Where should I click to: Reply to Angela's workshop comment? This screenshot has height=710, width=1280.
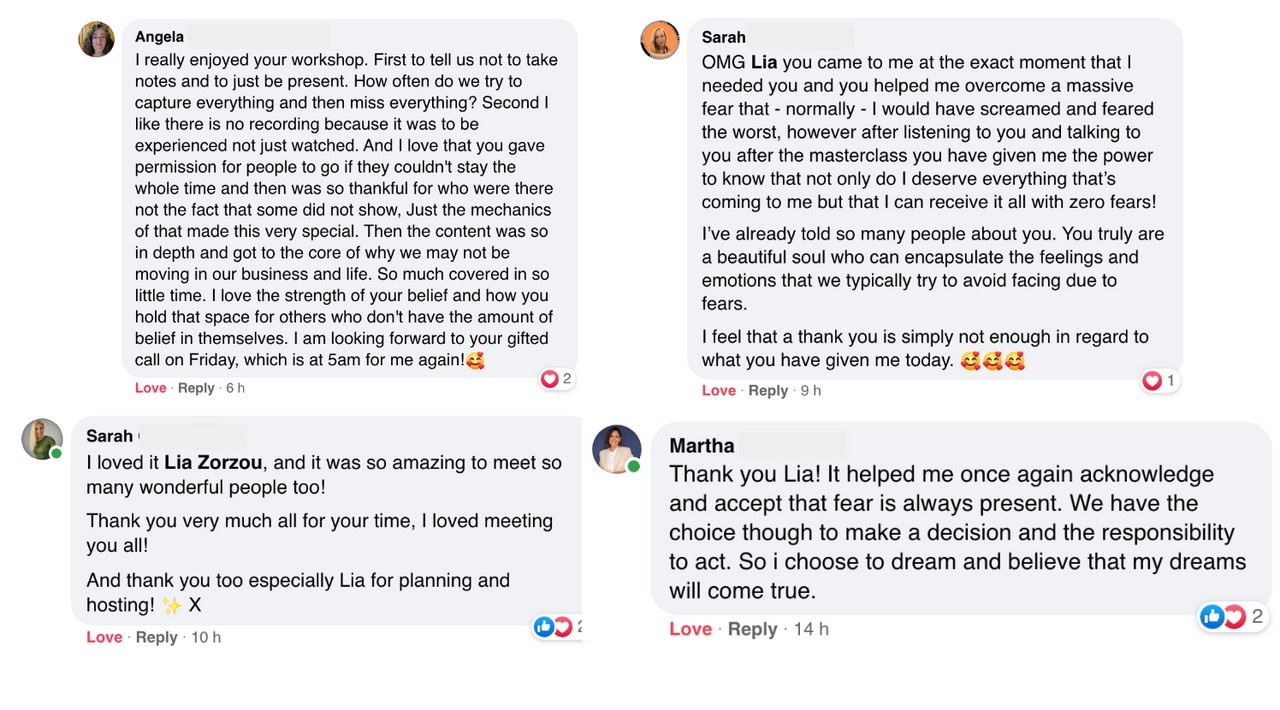pos(196,388)
